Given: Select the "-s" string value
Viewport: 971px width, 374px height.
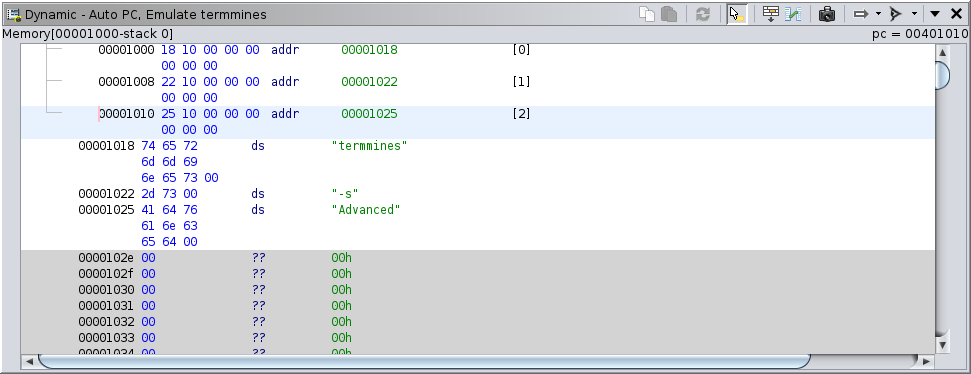Looking at the screenshot, I should [x=345, y=194].
